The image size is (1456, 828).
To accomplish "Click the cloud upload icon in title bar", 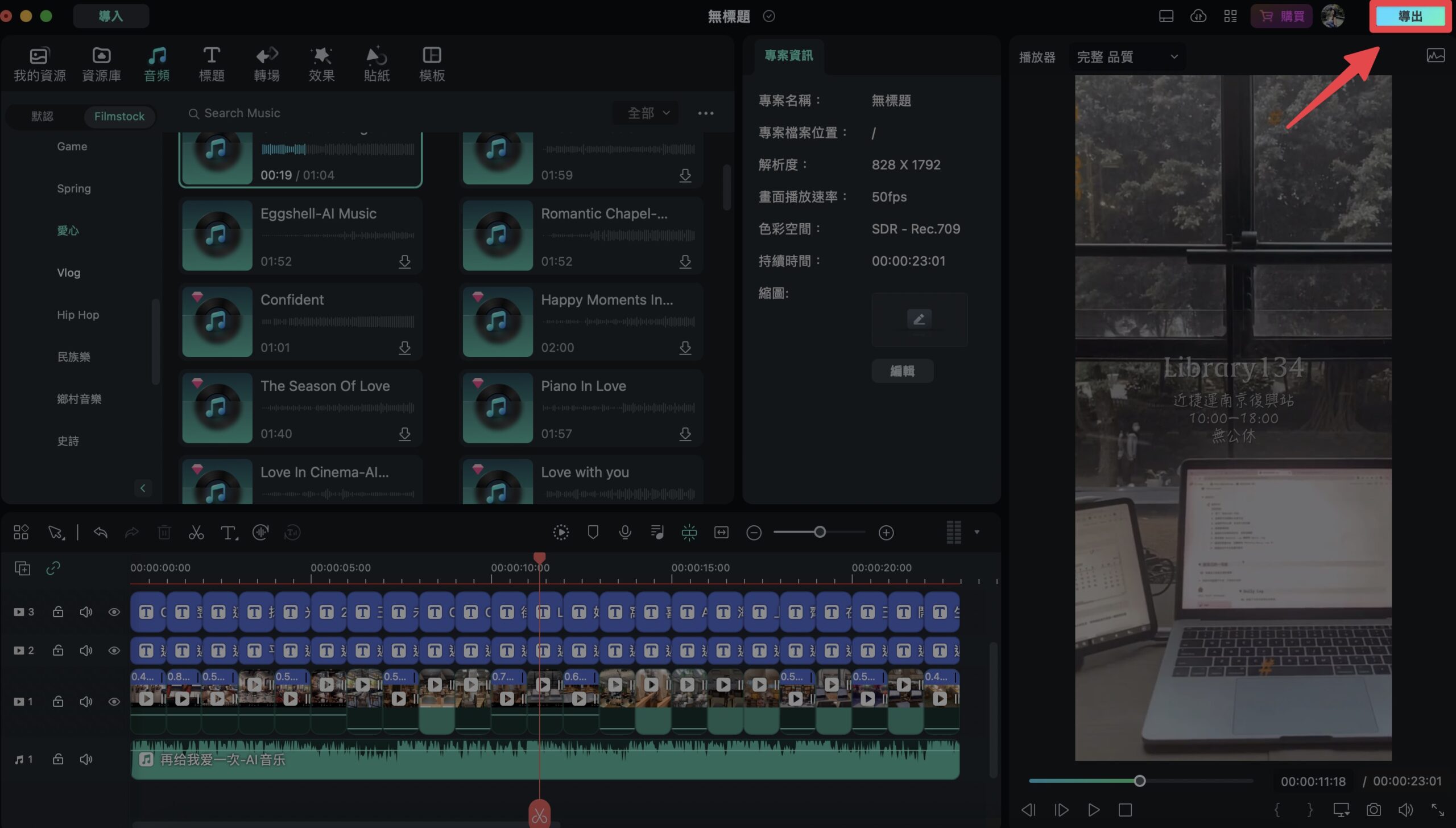I will tap(1198, 16).
